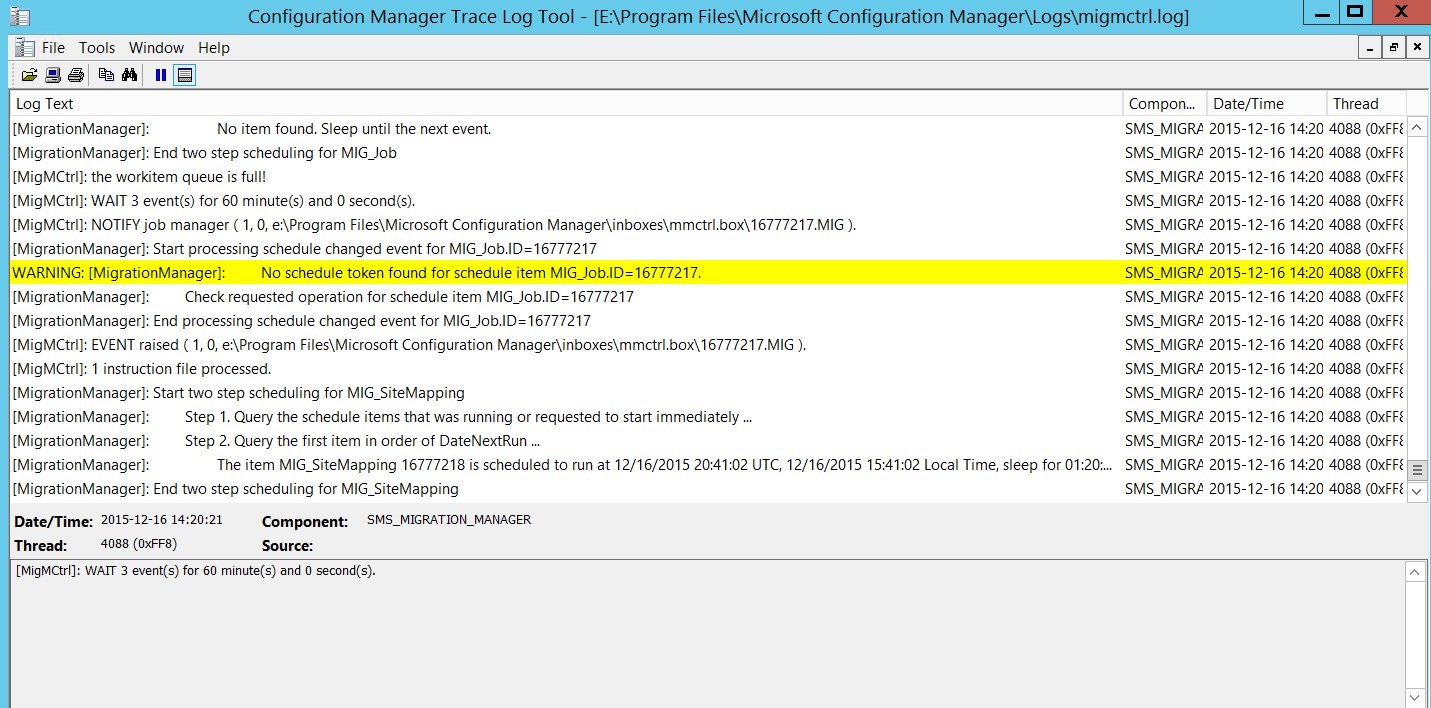1431x708 pixels.
Task: Copy the selected entry using the copy icon
Action: (105, 74)
